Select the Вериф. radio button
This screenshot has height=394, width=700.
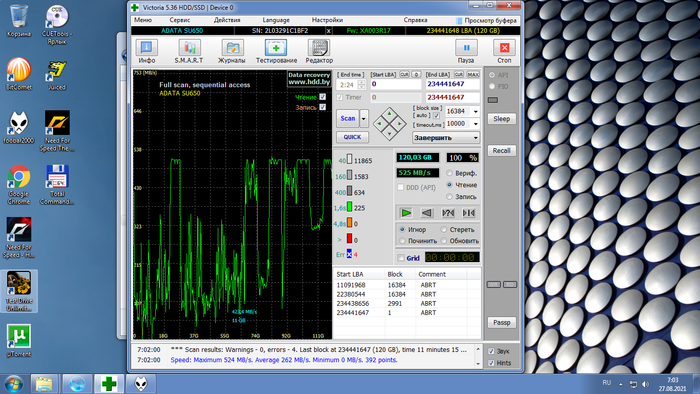click(450, 173)
